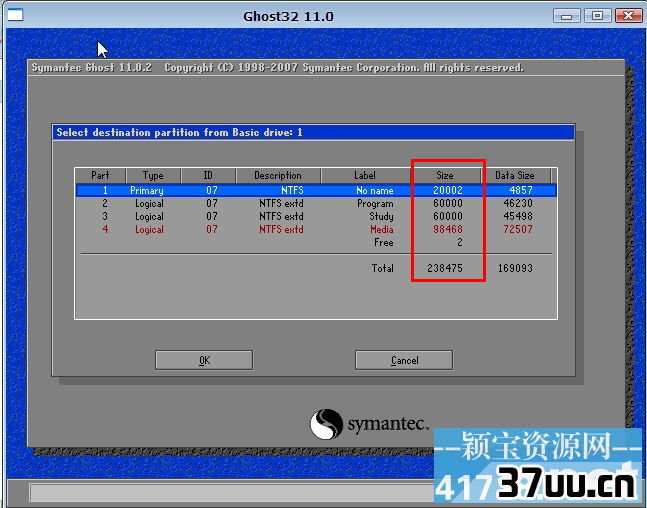The width and height of the screenshot is (647, 508).
Task: Select the Logical partition labeled Study
Action: pos(316,216)
